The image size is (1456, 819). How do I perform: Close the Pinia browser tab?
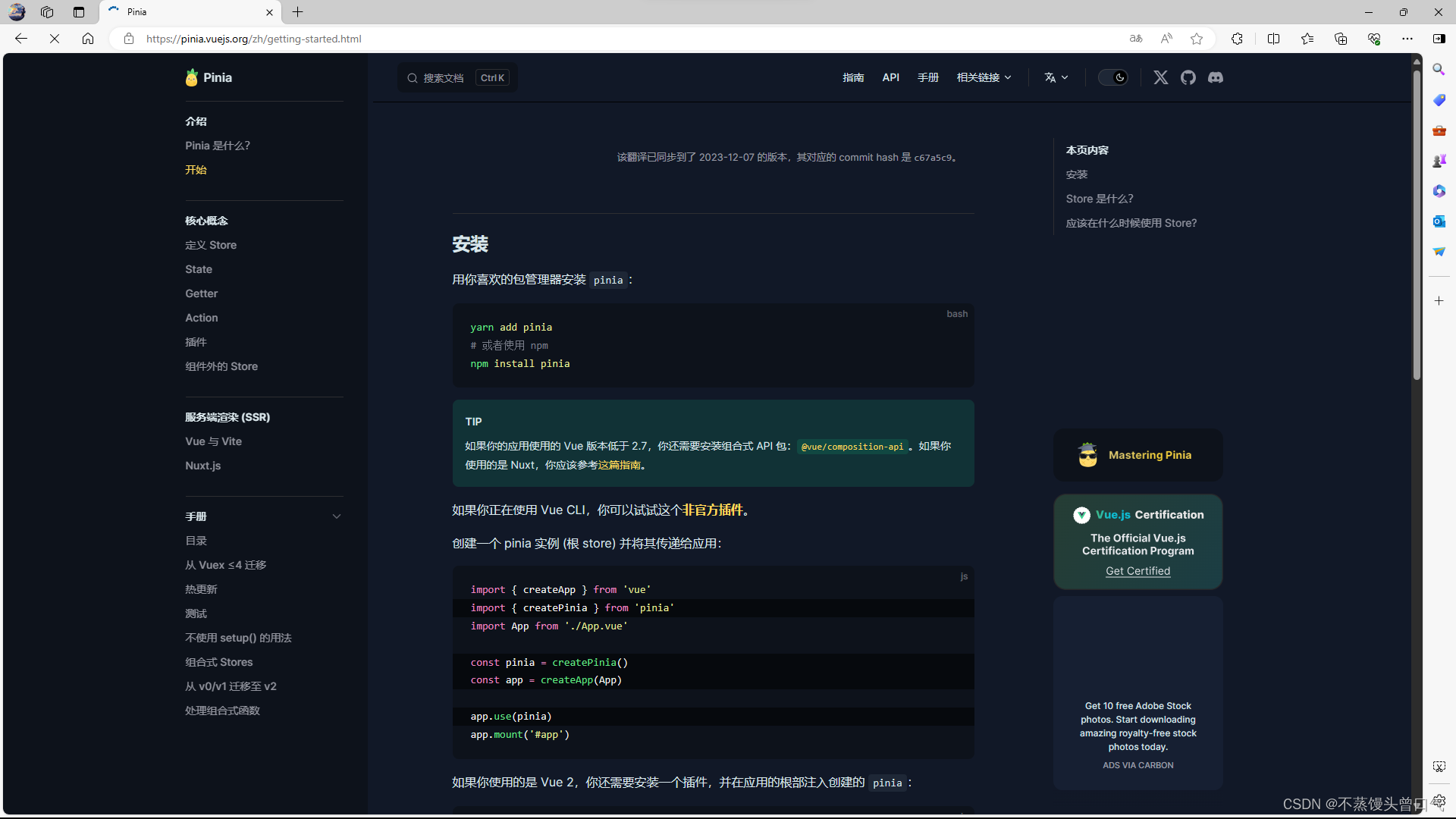point(269,12)
